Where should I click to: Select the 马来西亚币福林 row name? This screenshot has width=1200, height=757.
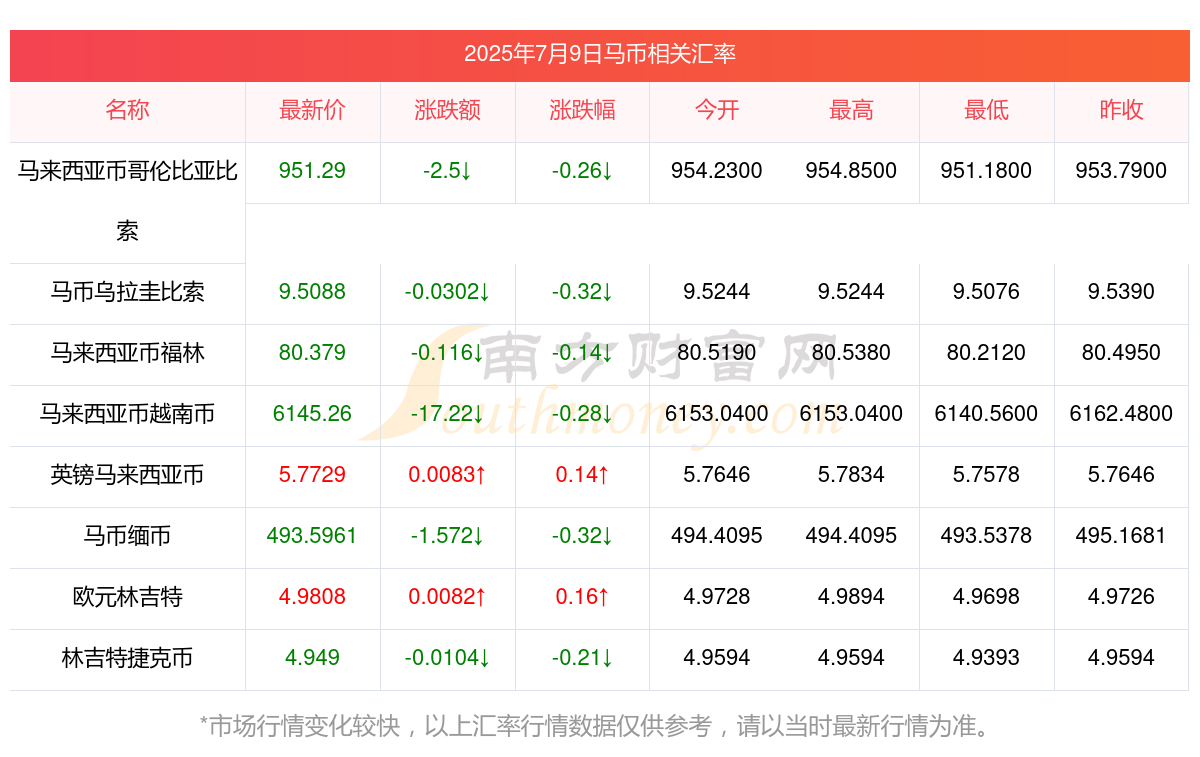click(x=127, y=353)
